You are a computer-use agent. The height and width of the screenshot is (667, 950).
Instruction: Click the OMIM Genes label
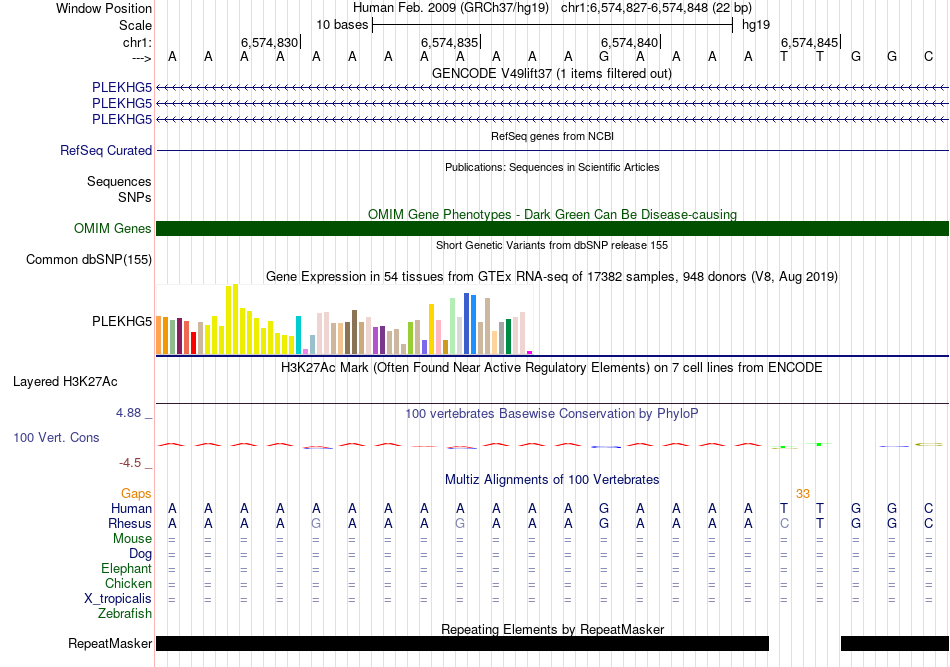[x=113, y=228]
